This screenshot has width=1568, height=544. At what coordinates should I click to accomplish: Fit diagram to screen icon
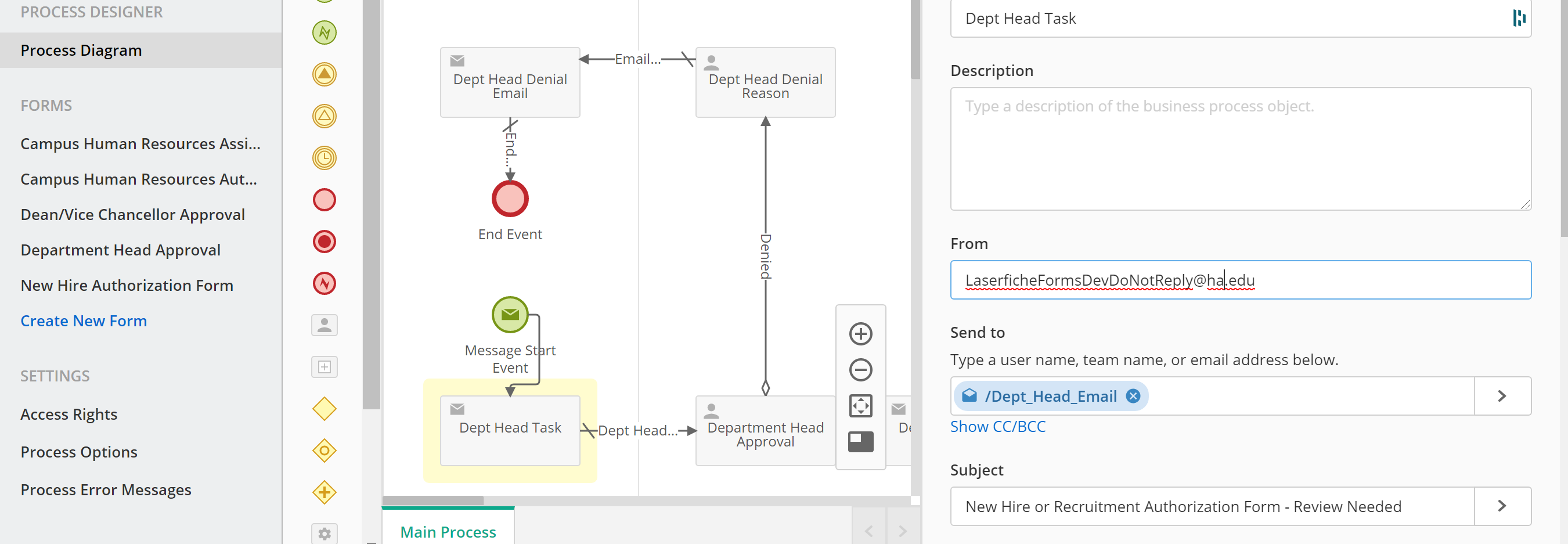pyautogui.click(x=861, y=405)
